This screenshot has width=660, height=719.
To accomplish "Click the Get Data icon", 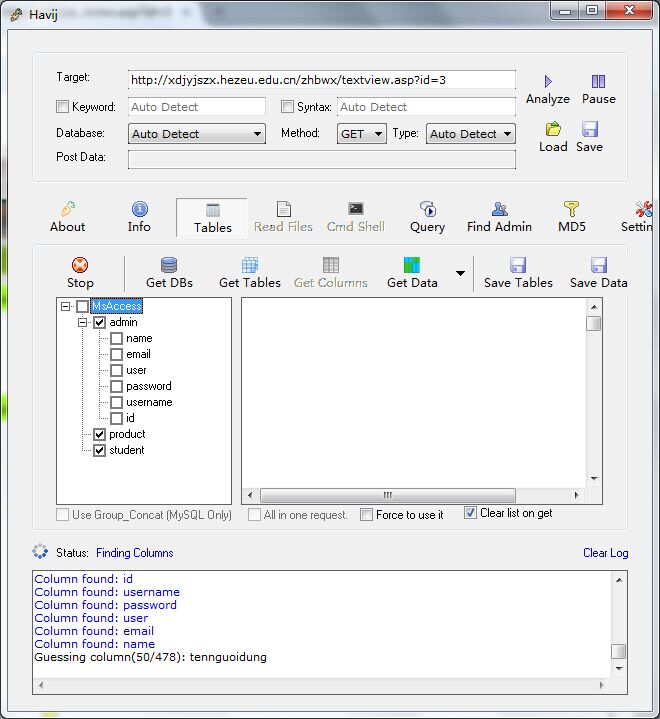I will [412, 265].
